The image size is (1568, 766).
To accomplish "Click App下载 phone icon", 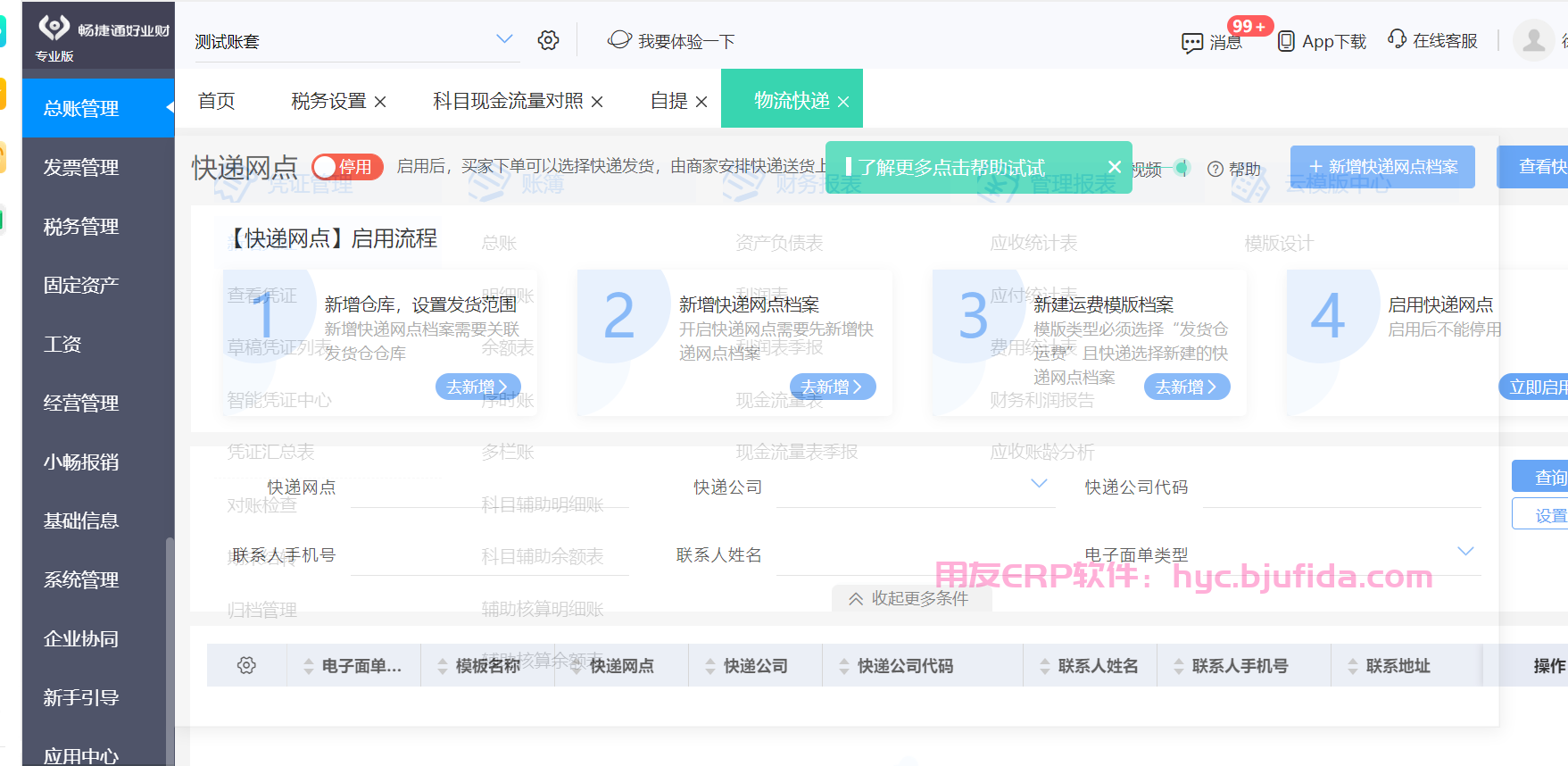I will coord(1286,41).
